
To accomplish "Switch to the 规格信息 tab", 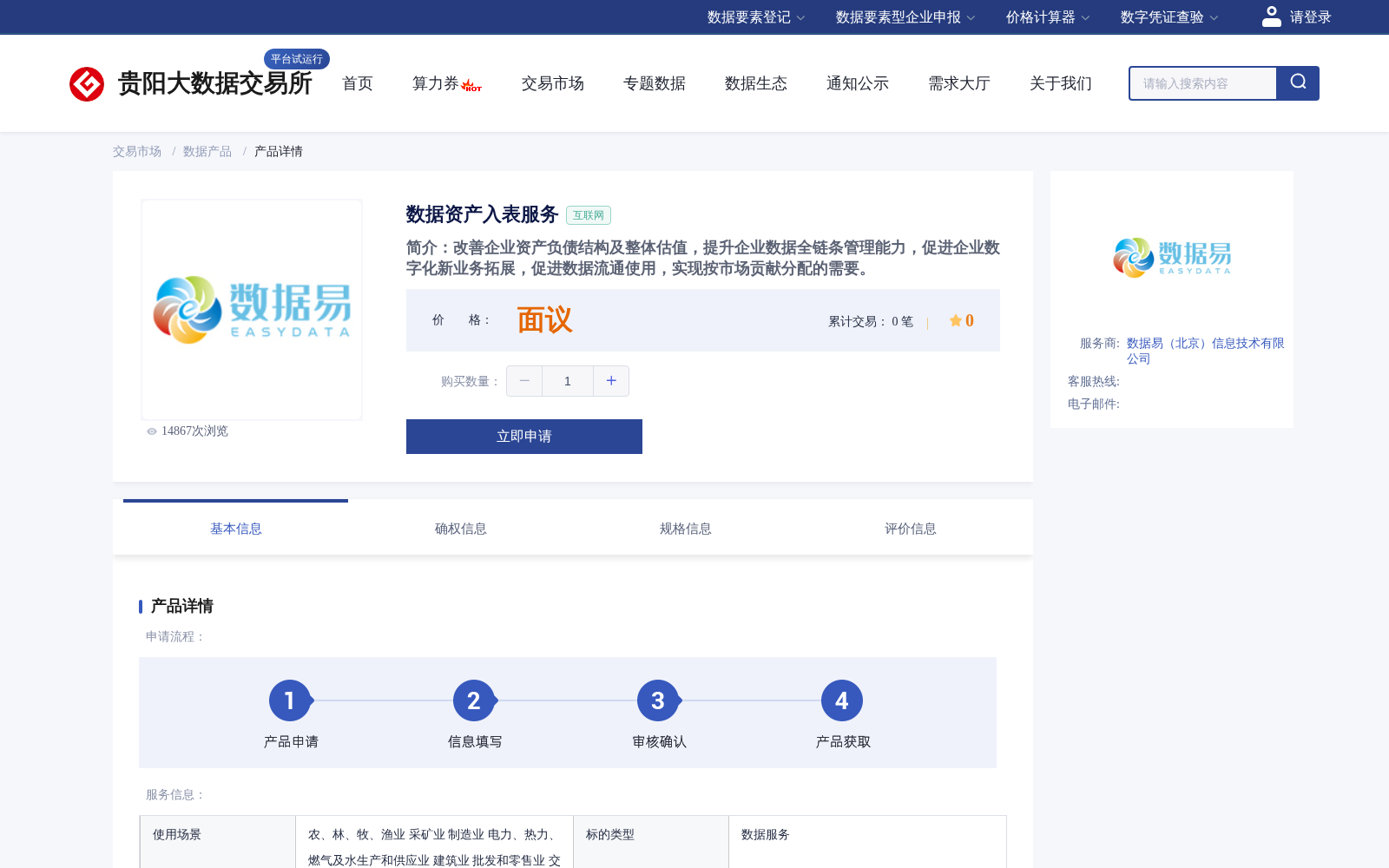I will 685,529.
